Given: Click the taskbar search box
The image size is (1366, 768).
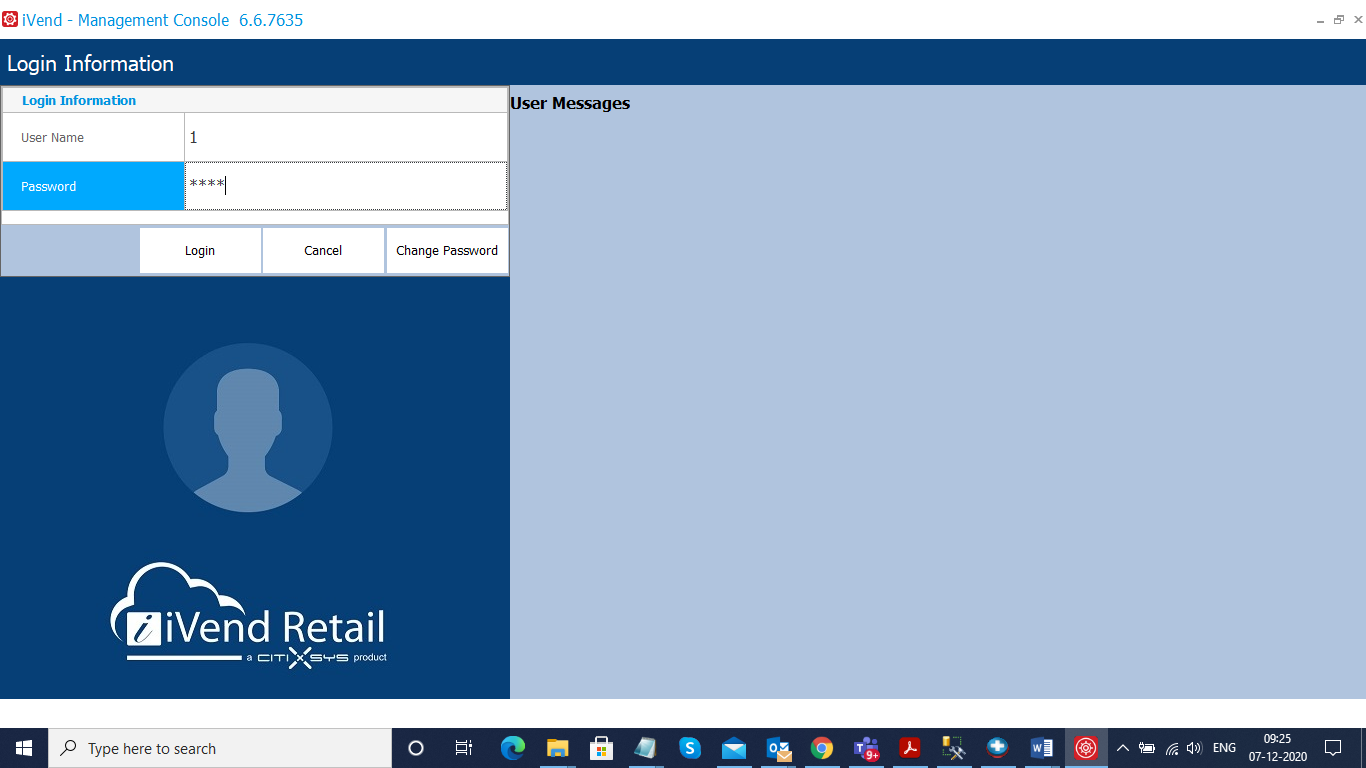Looking at the screenshot, I should [220, 748].
